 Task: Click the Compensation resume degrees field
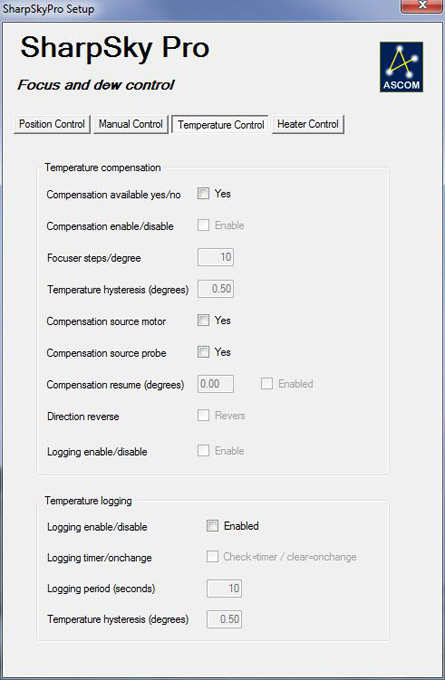point(216,384)
